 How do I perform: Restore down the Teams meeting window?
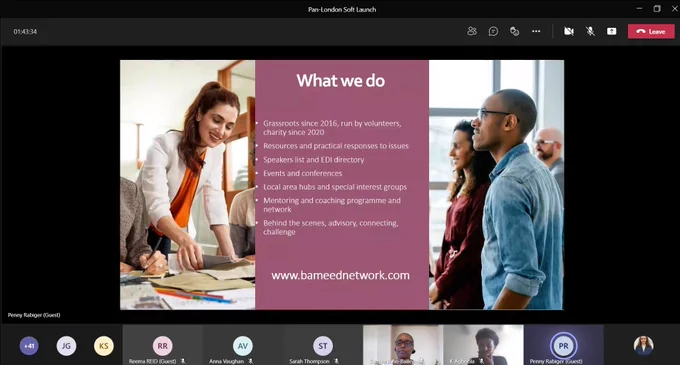tap(657, 9)
